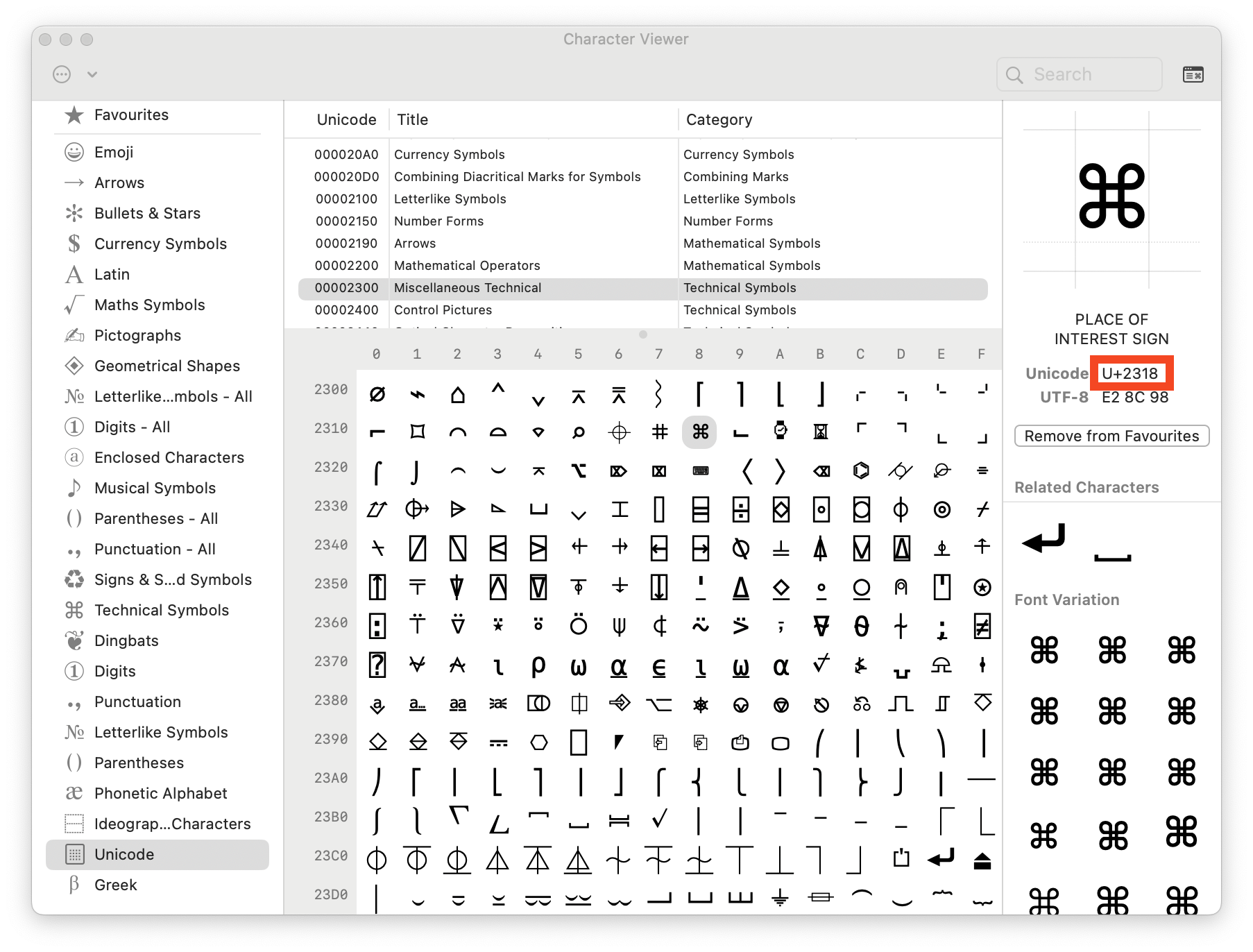Open the Dingbats category

(157, 640)
